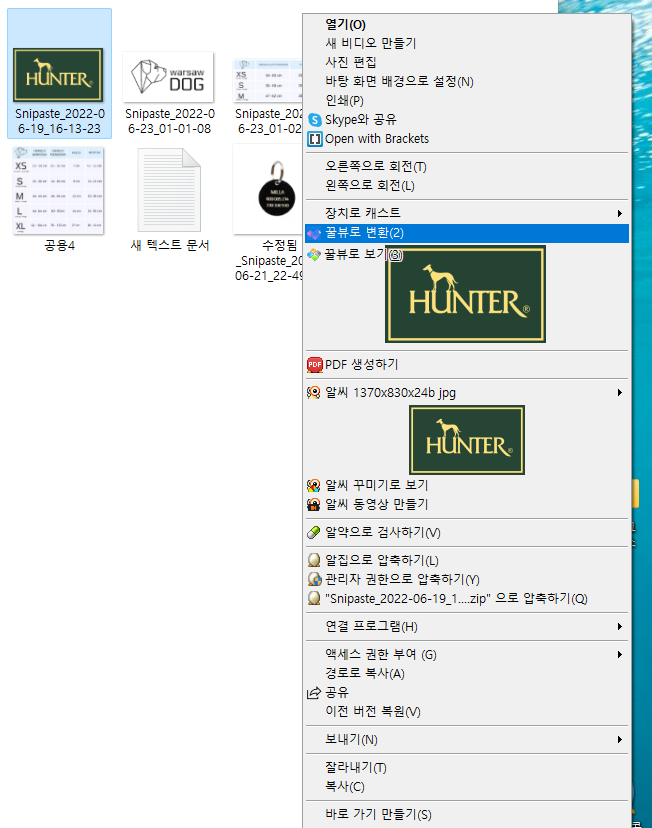Choose 열기(O) from the context menu
The image size is (652, 828).
click(467, 24)
